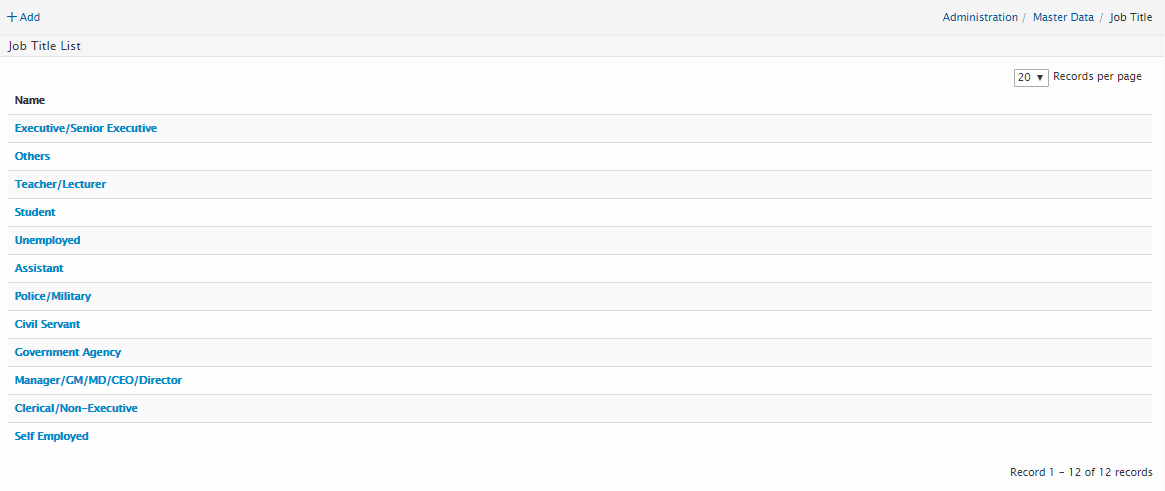Image resolution: width=1165 pixels, height=491 pixels.
Task: Click the plus Add icon
Action: tap(13, 17)
